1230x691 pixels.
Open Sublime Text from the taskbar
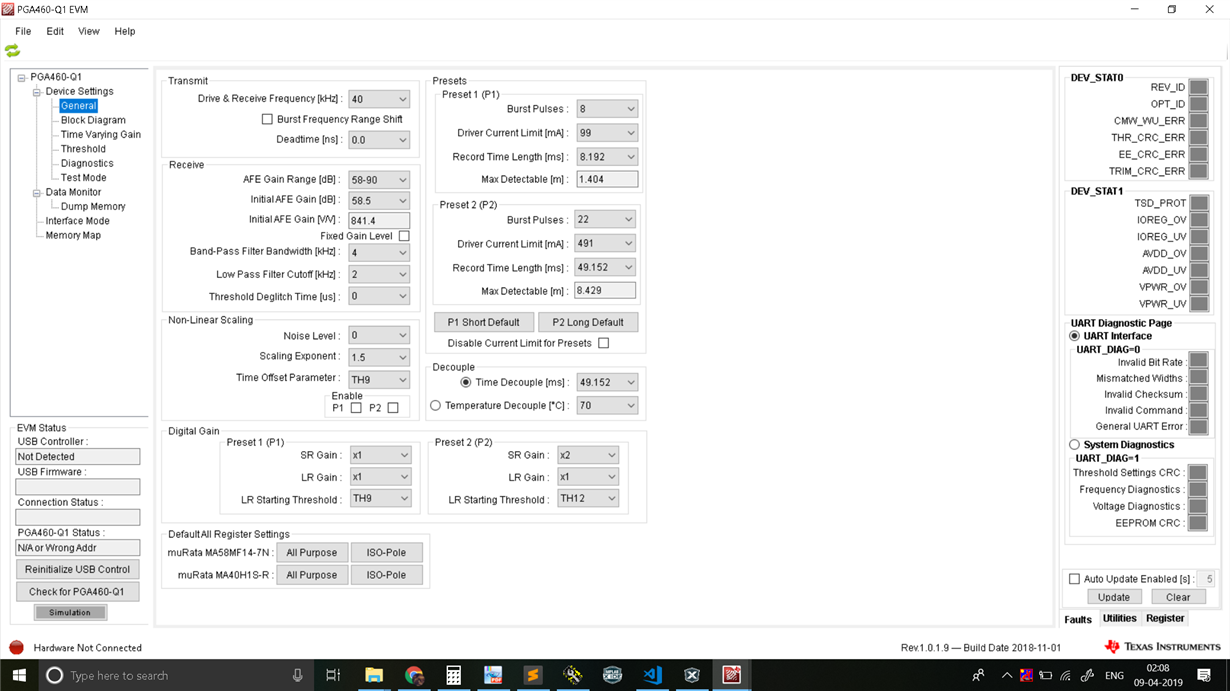pos(533,675)
